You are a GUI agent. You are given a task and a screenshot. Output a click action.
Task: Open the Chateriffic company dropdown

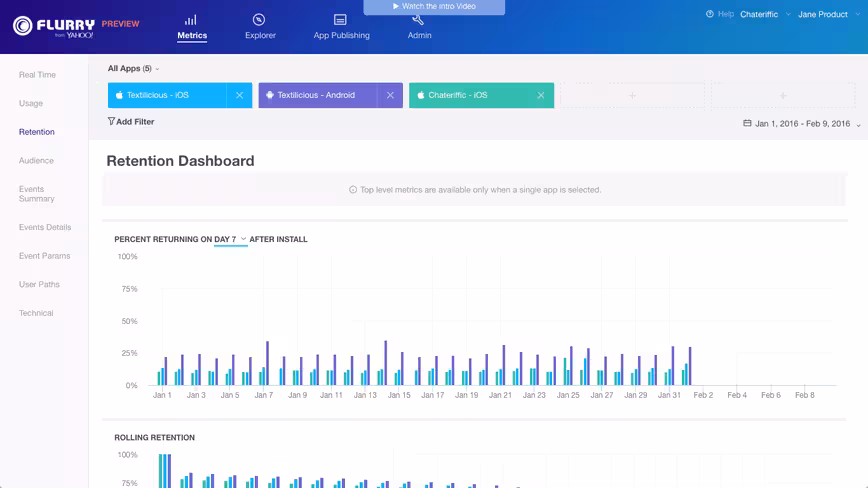pos(765,14)
